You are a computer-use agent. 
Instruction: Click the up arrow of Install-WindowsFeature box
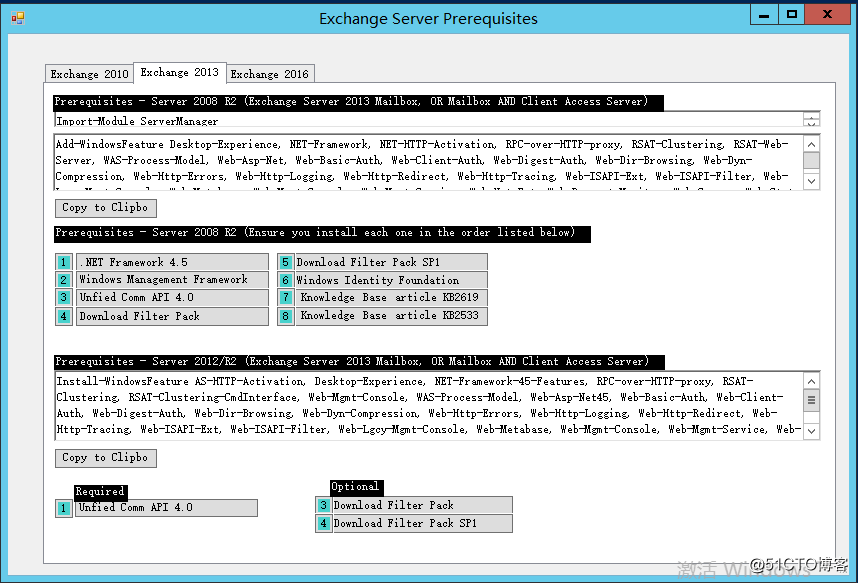click(811, 381)
